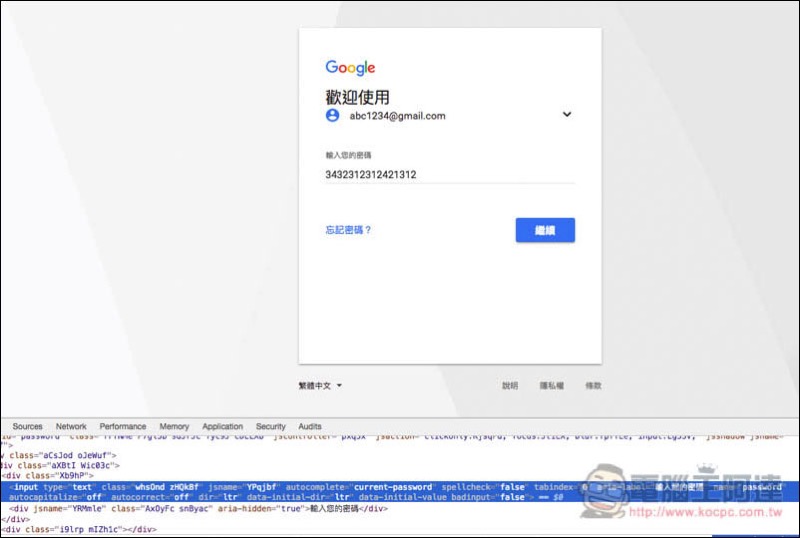Click the blue 繼續 button

point(545,230)
